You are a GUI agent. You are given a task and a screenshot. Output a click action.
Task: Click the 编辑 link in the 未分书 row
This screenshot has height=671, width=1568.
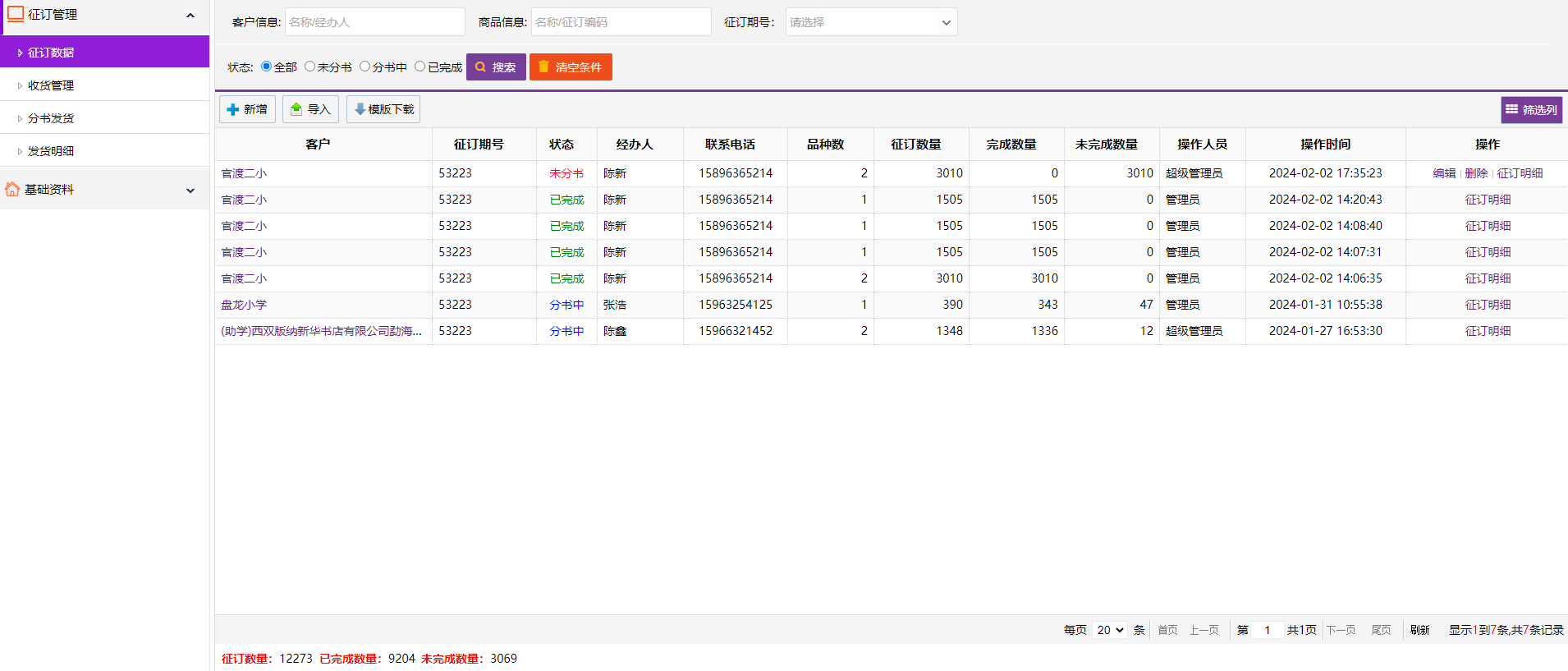1444,173
